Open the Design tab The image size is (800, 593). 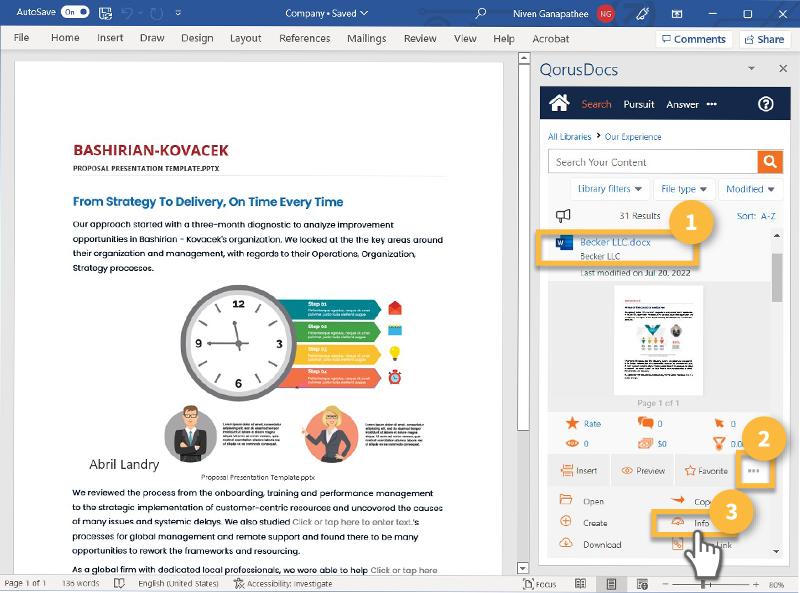[197, 38]
